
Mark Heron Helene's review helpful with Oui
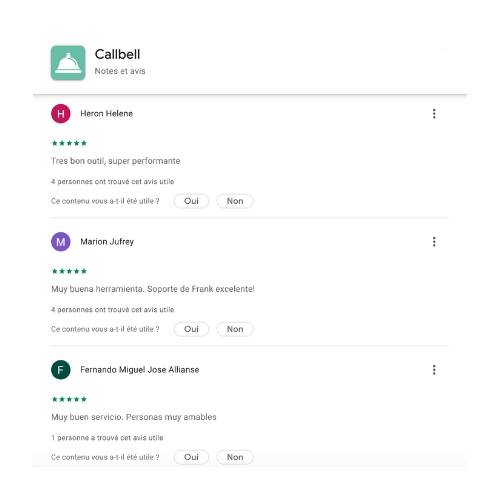tap(191, 201)
